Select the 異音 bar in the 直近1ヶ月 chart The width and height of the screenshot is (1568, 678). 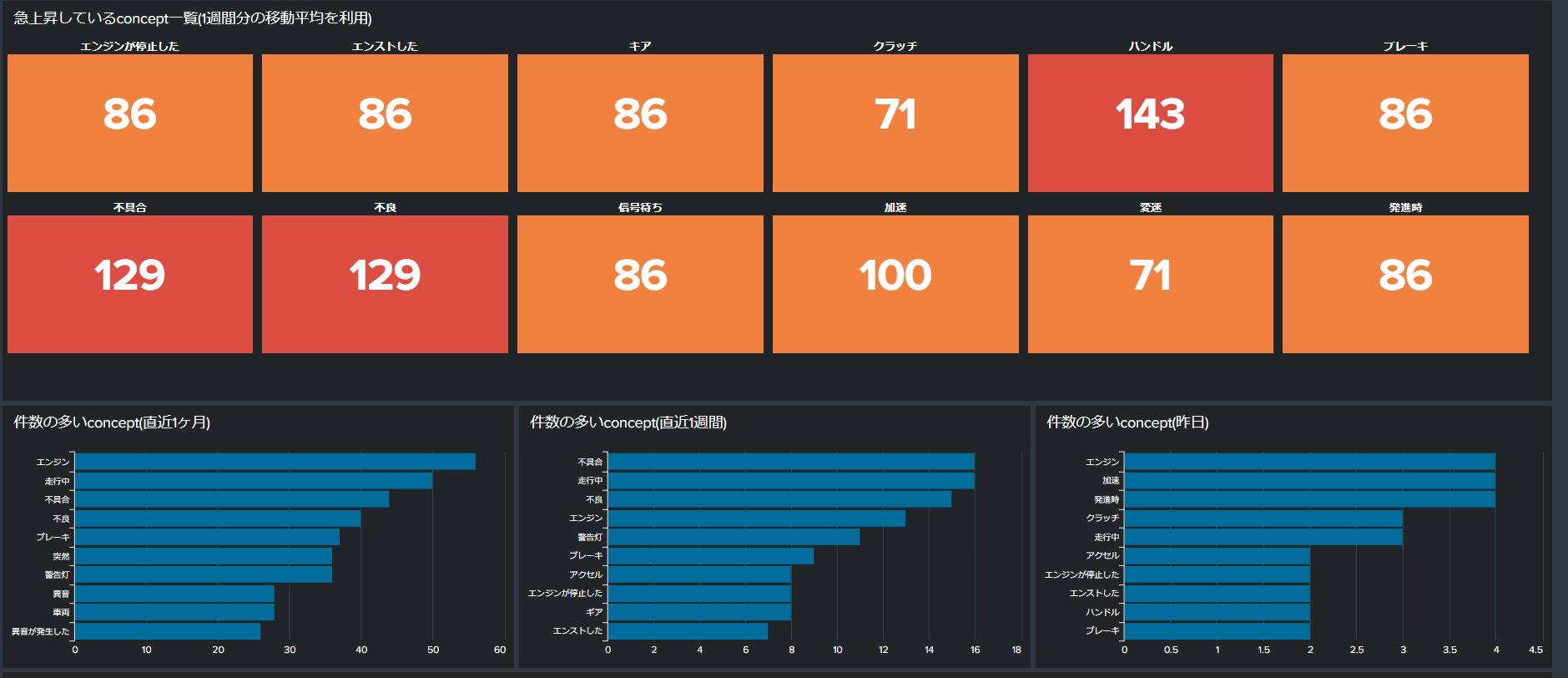click(x=174, y=594)
